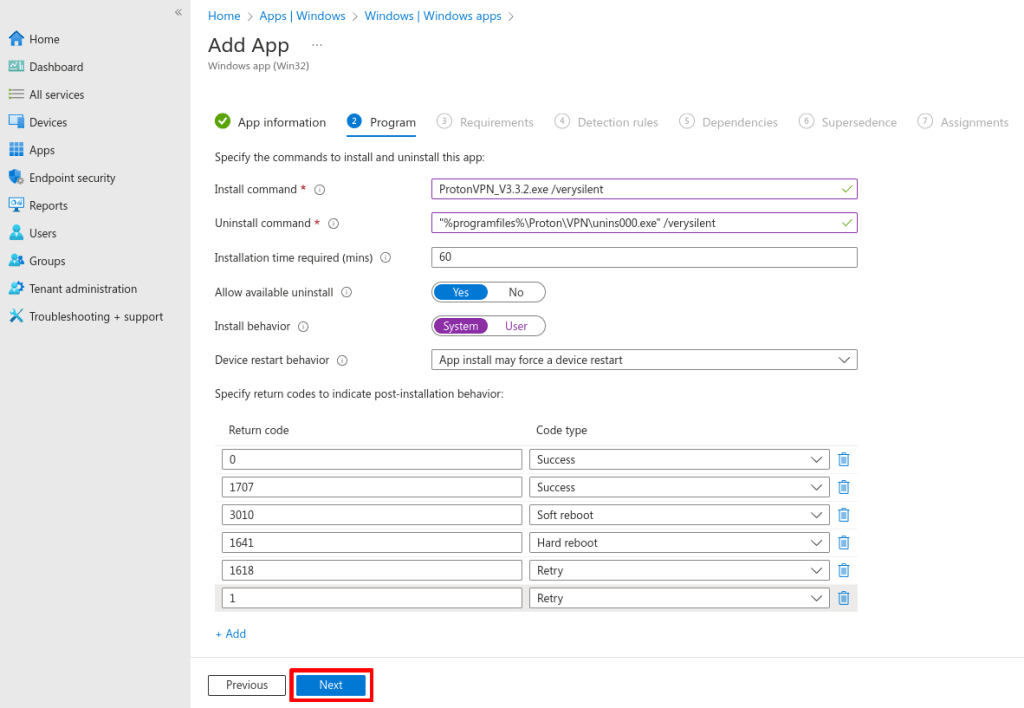The image size is (1024, 708).
Task: Delete the return code 3010 row
Action: (x=844, y=515)
